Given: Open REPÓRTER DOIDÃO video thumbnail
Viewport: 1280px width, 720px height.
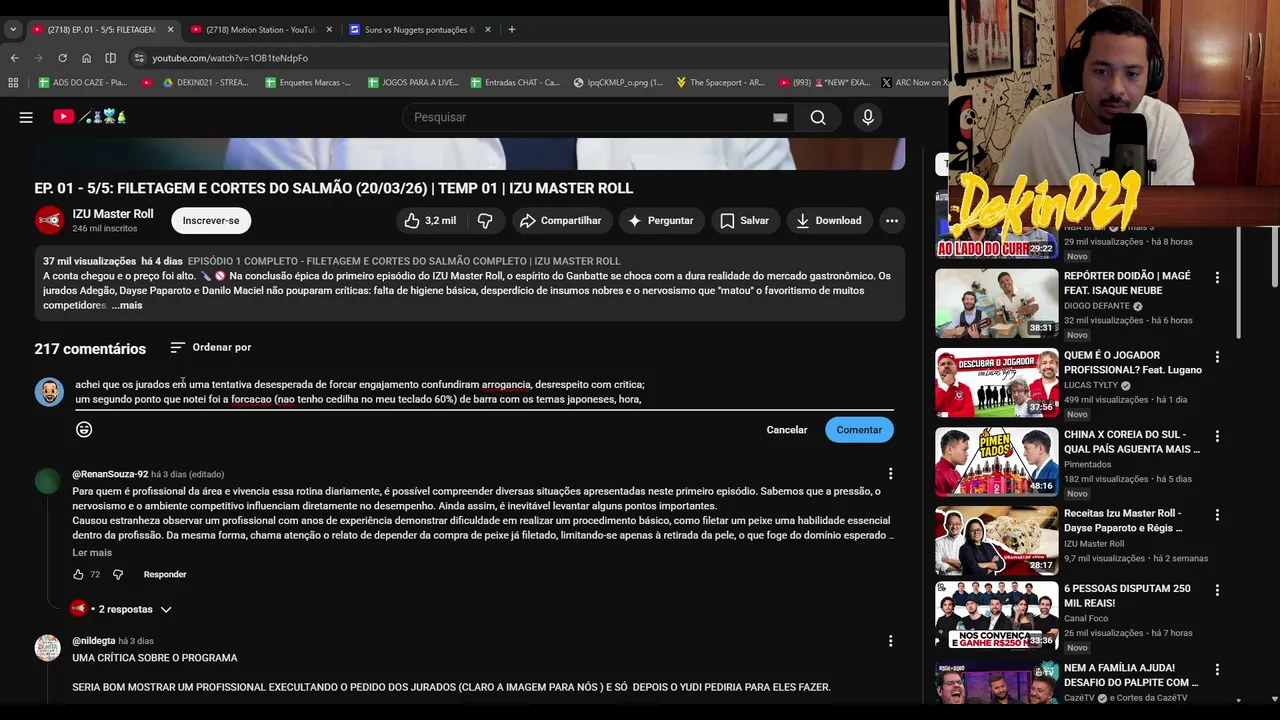Looking at the screenshot, I should (996, 303).
